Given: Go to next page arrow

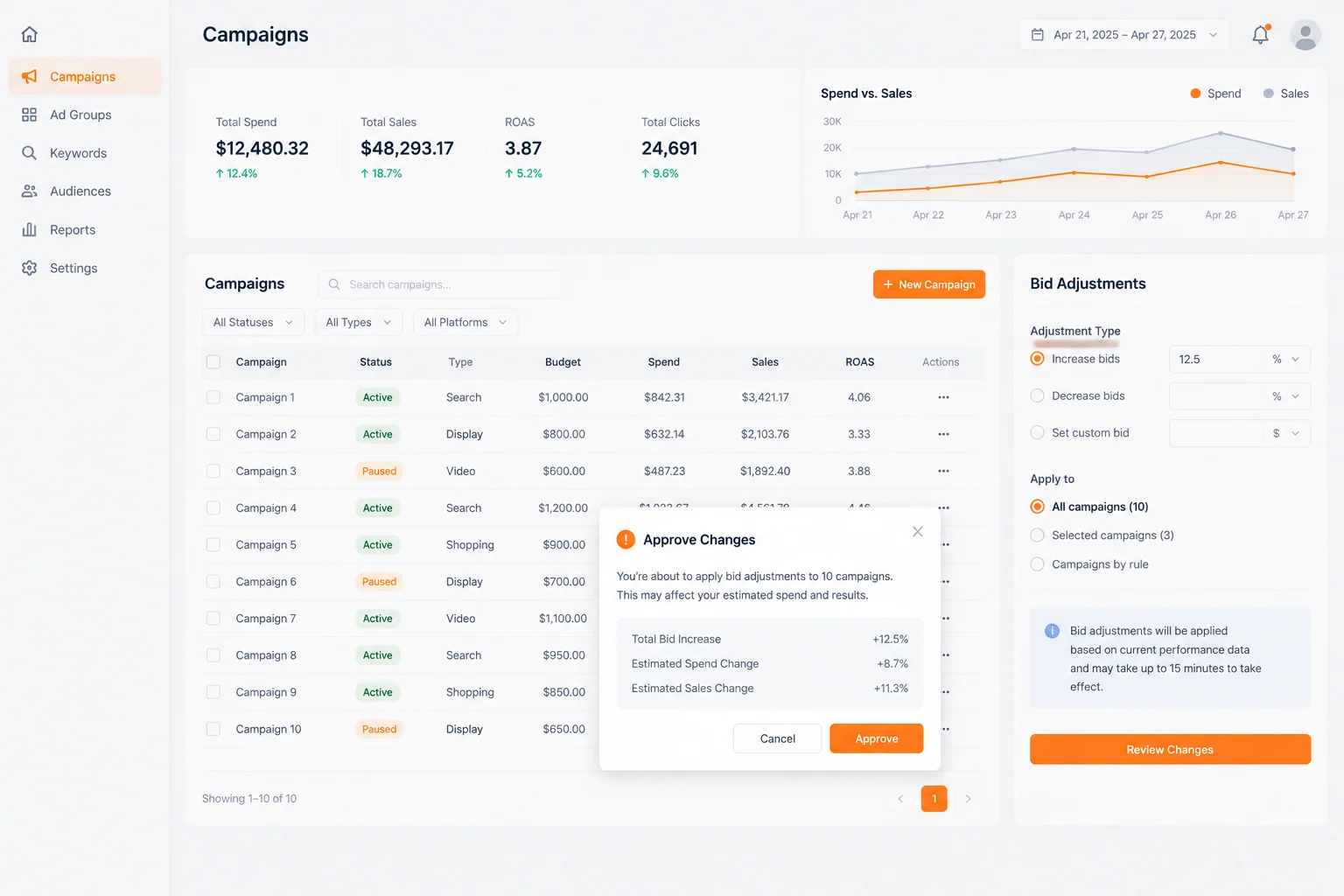Looking at the screenshot, I should (x=968, y=799).
